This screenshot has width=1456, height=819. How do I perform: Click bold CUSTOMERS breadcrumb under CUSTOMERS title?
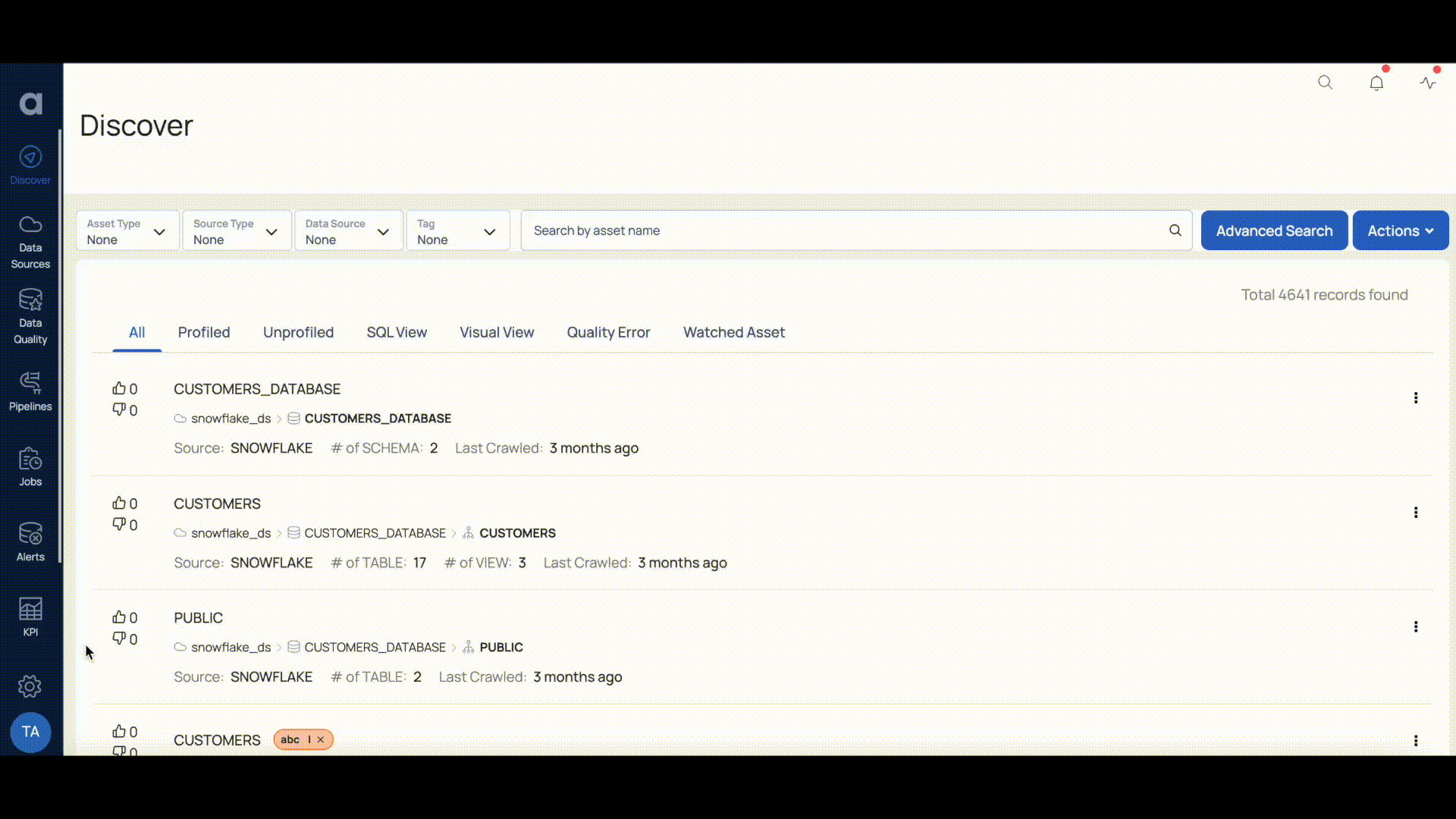pyautogui.click(x=517, y=533)
